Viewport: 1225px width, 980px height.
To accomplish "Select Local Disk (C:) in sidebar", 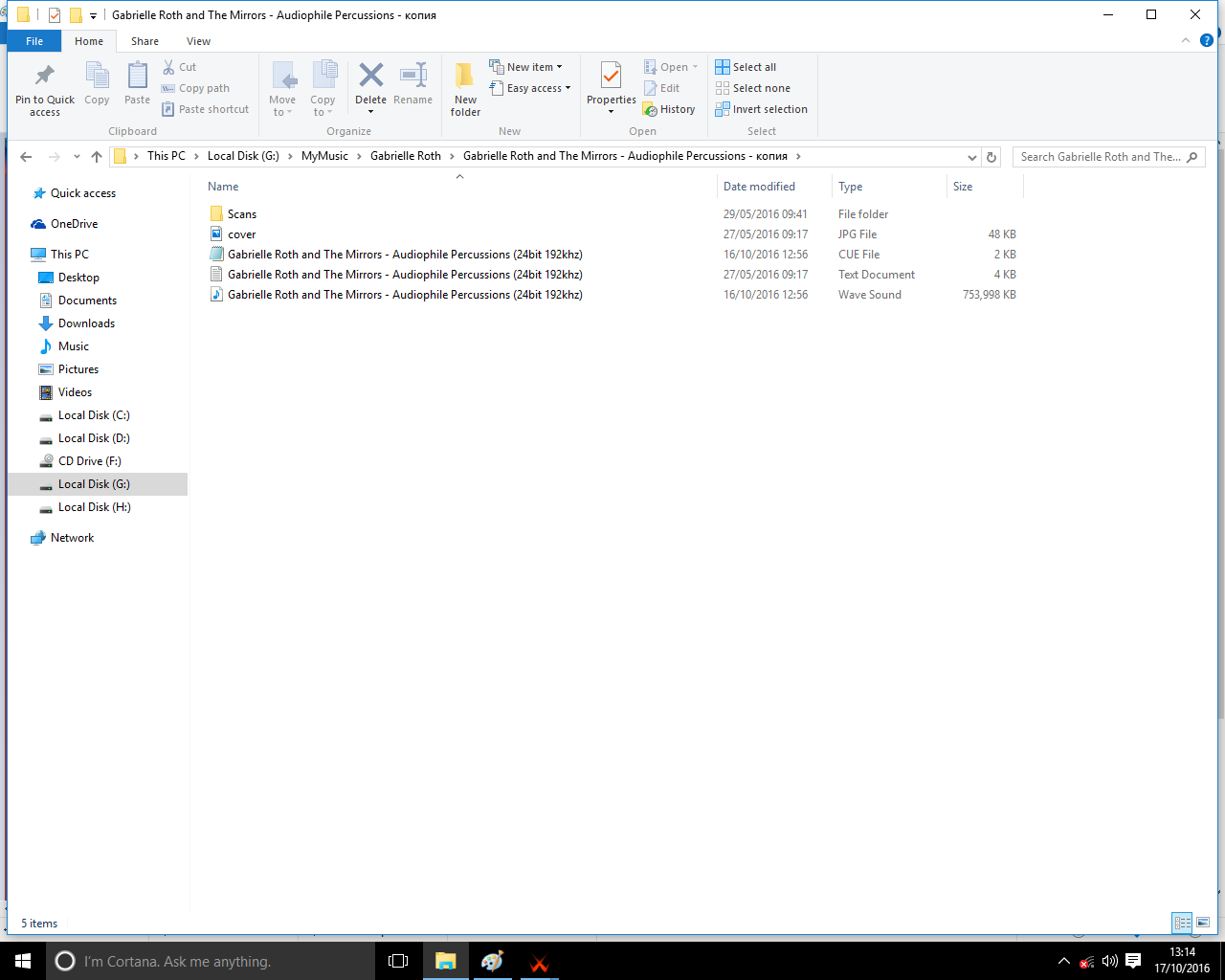I will pos(94,415).
